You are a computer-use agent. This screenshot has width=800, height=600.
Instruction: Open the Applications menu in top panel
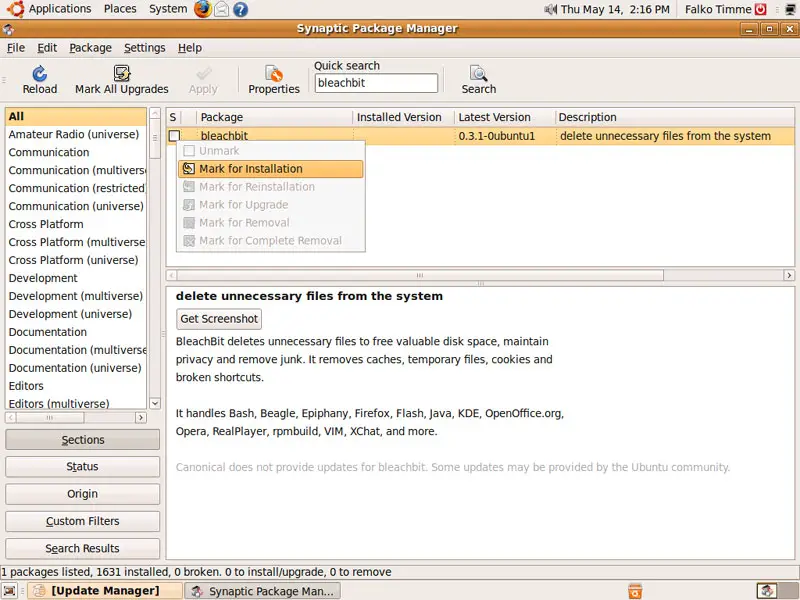point(60,9)
